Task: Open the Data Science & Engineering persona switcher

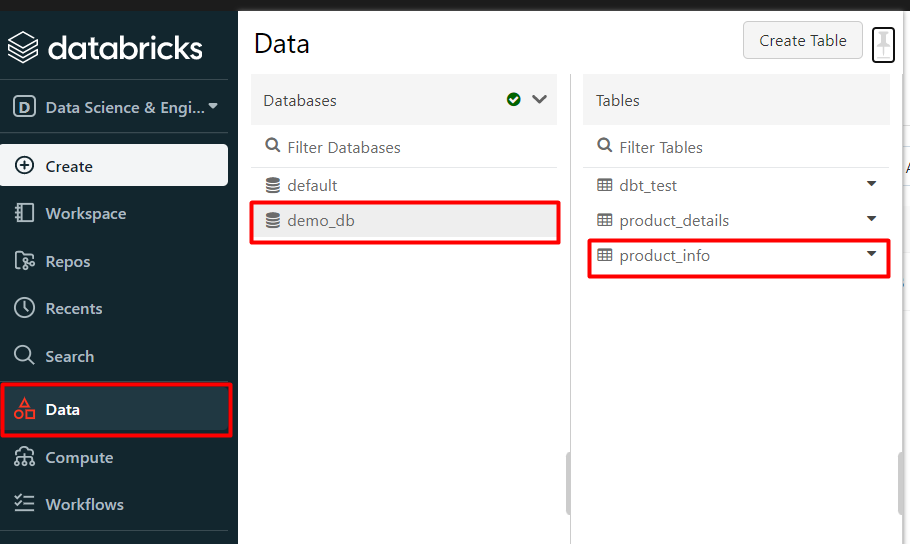Action: coord(115,107)
